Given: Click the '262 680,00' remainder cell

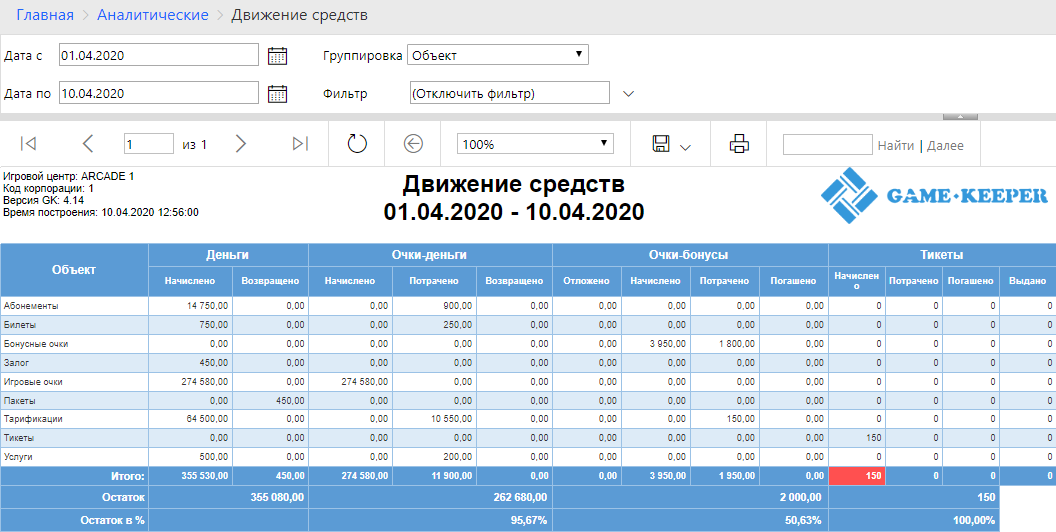Looking at the screenshot, I should (x=430, y=498).
